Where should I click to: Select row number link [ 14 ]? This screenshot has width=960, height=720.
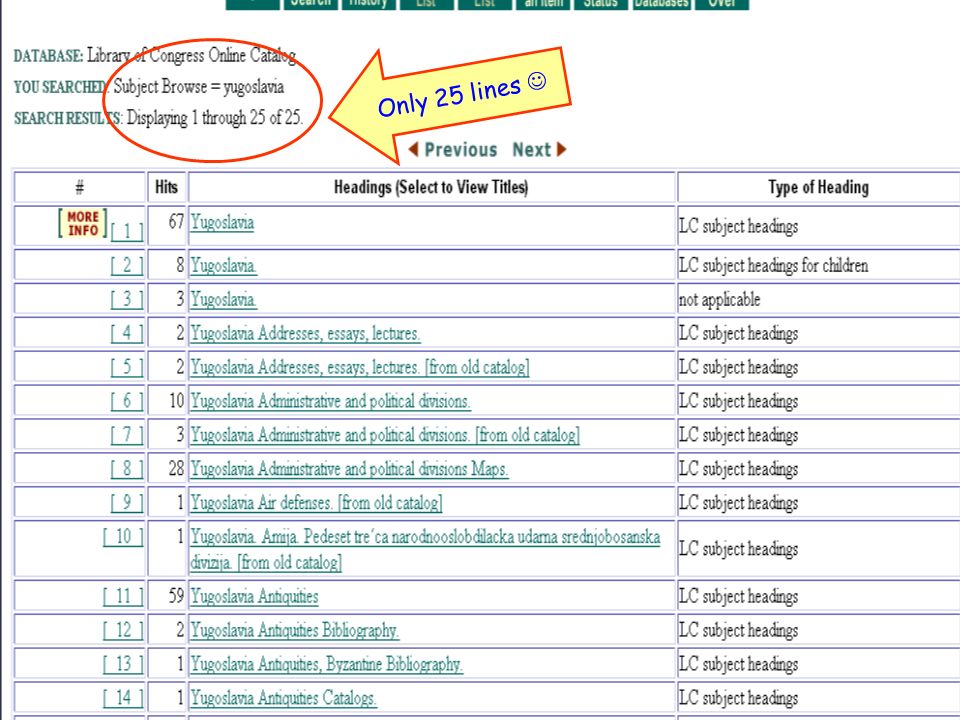coord(123,697)
